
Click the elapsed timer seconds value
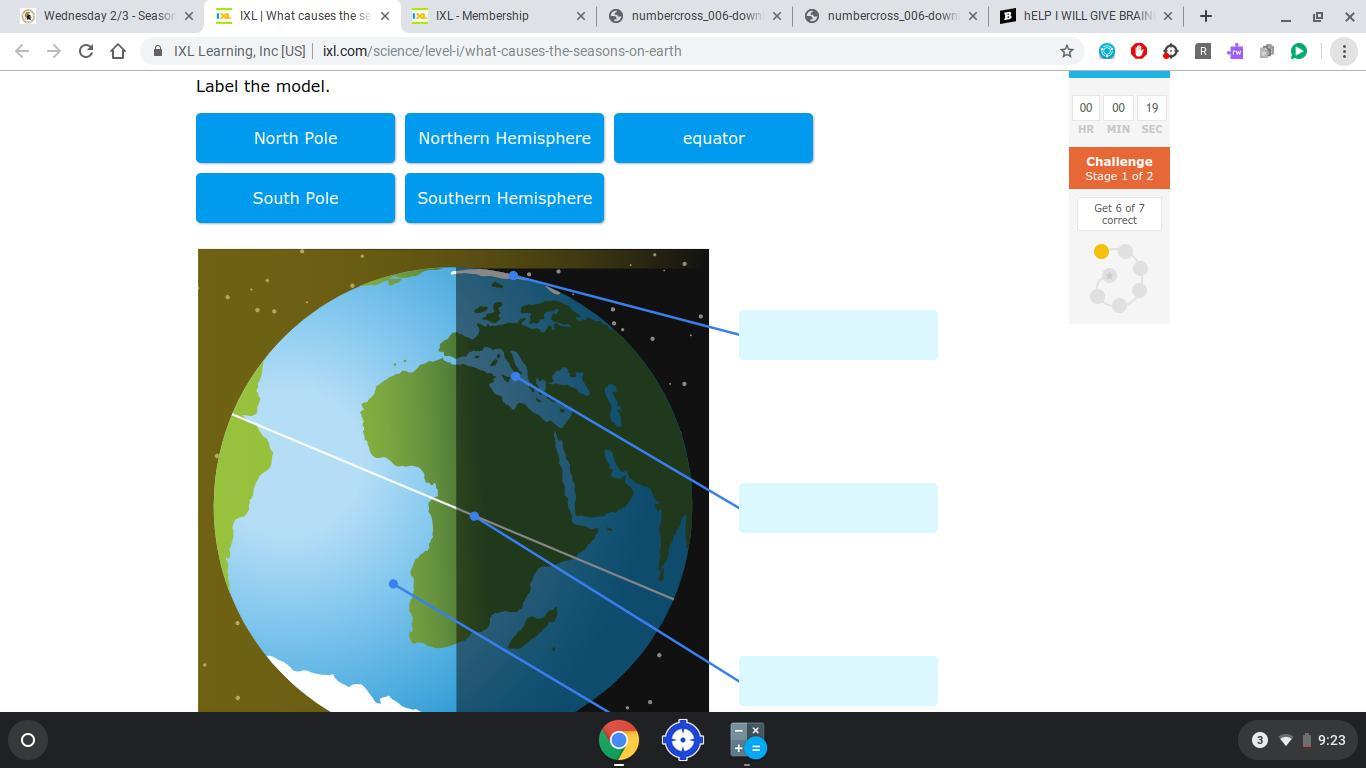pyautogui.click(x=1152, y=108)
